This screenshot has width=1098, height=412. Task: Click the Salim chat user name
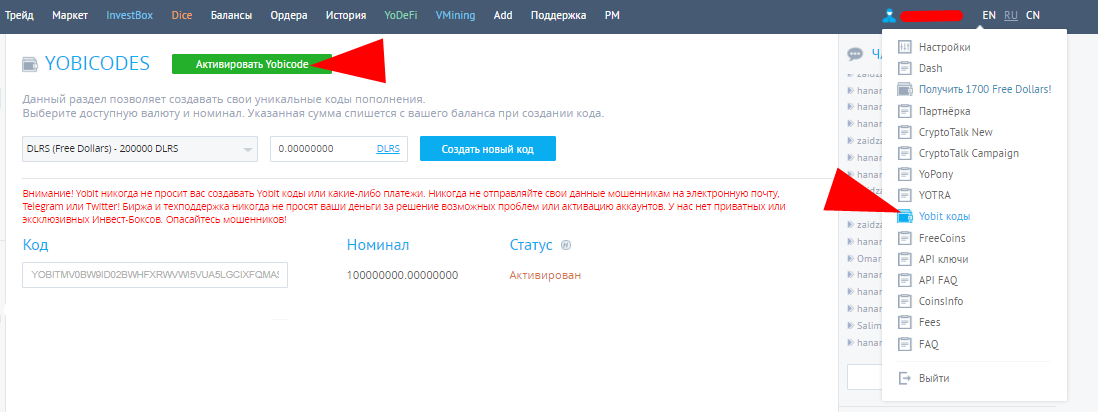(x=868, y=326)
